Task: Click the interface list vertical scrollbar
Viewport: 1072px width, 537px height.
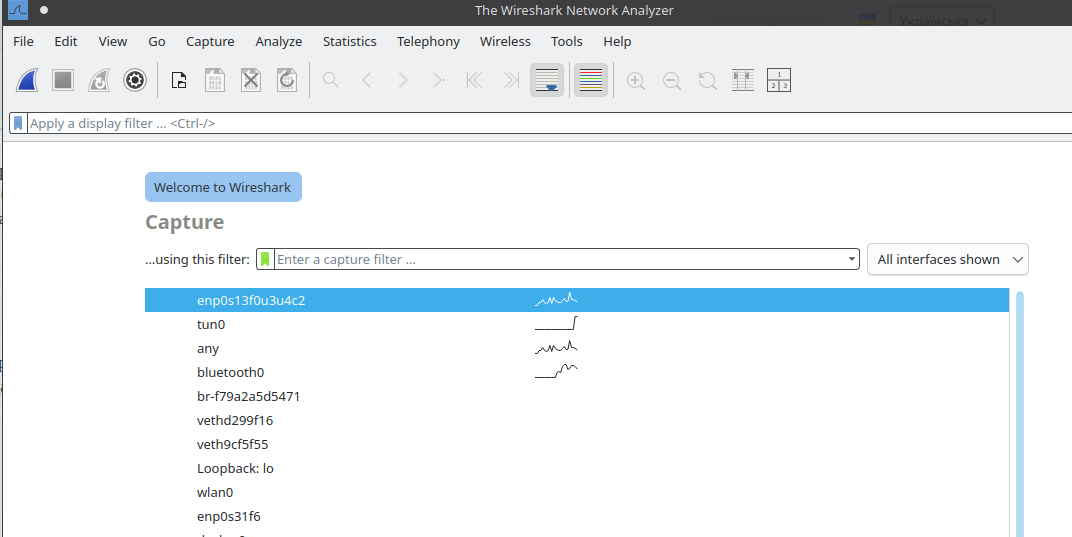Action: [1020, 414]
